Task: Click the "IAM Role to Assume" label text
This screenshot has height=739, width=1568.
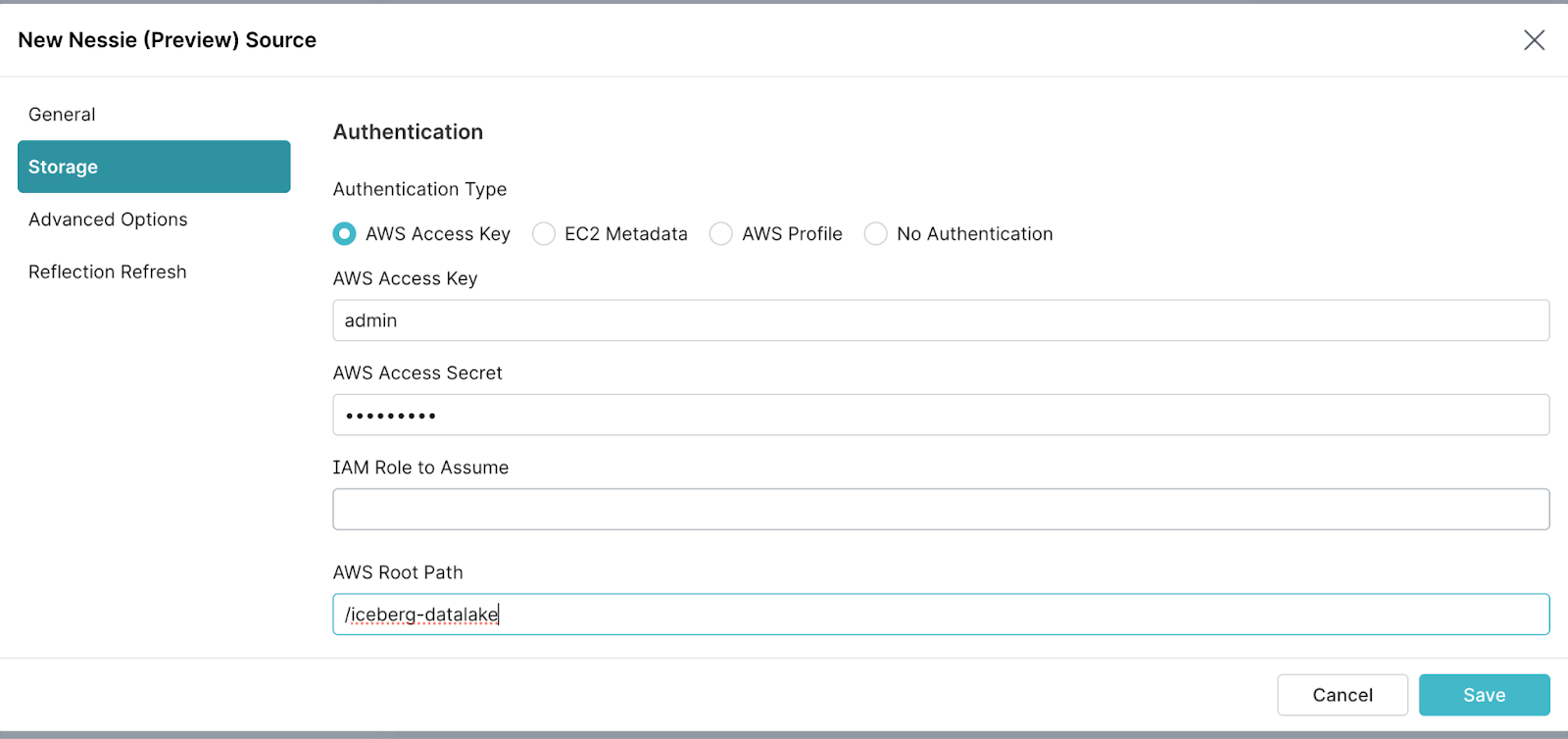Action: [x=420, y=468]
